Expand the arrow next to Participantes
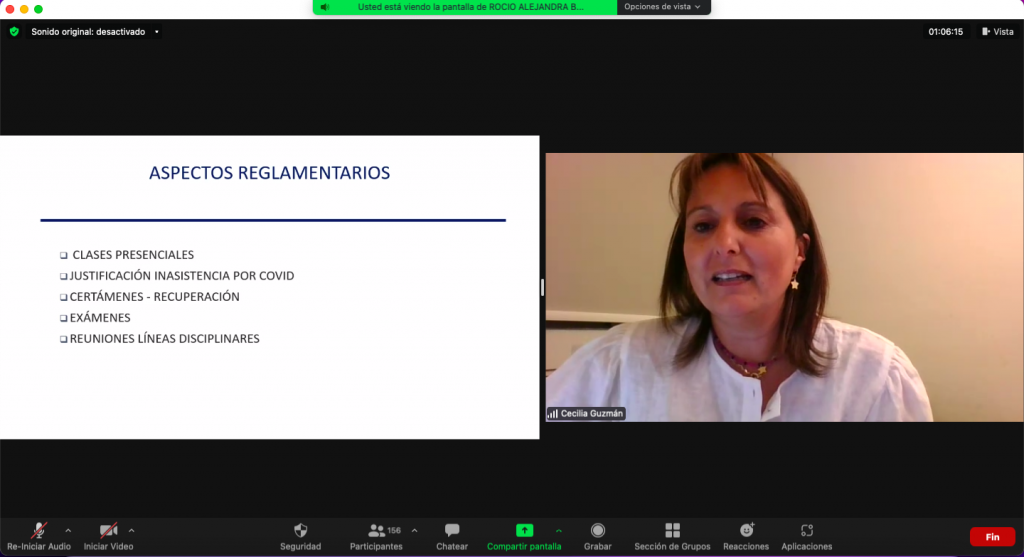 pyautogui.click(x=415, y=530)
